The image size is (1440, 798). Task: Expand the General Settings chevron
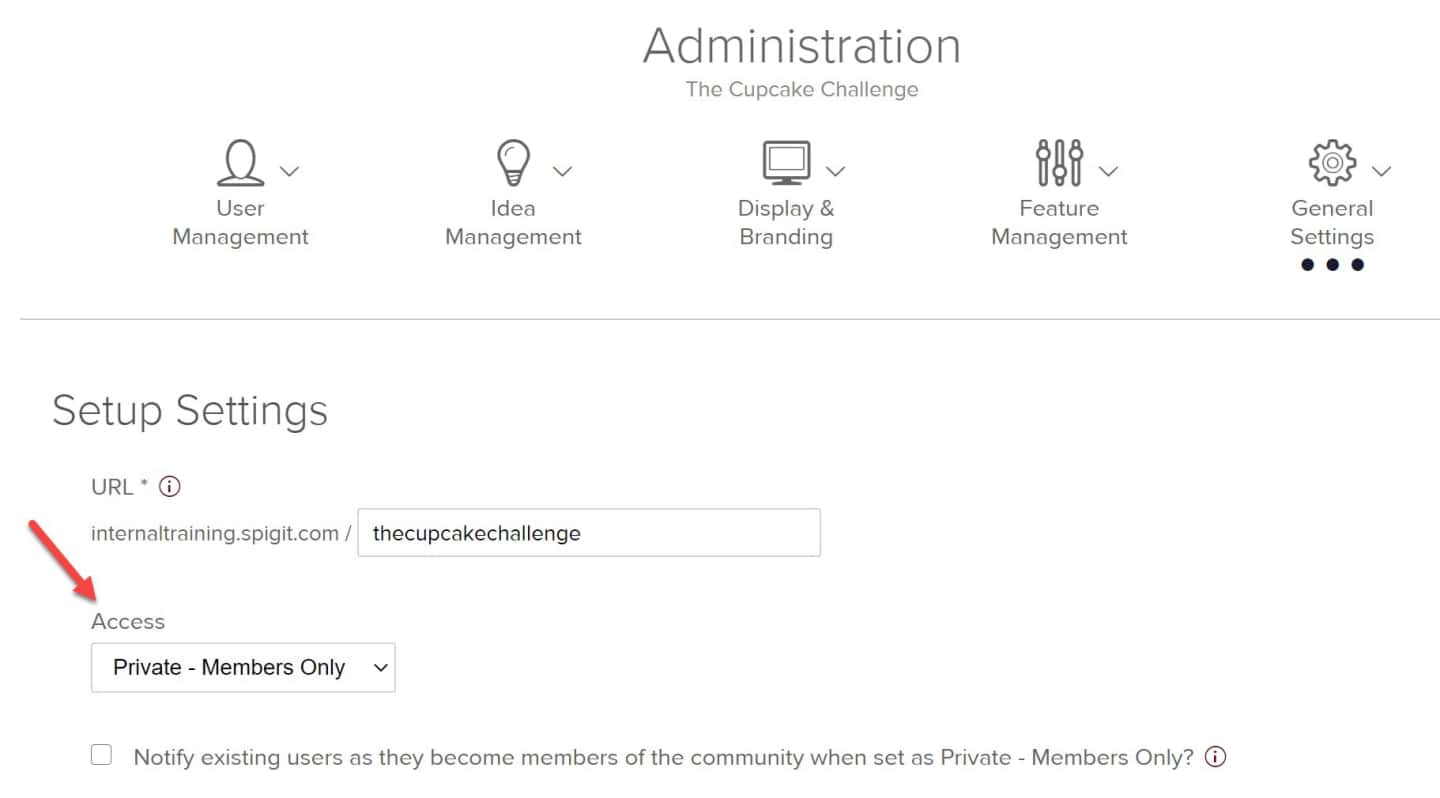point(1381,171)
